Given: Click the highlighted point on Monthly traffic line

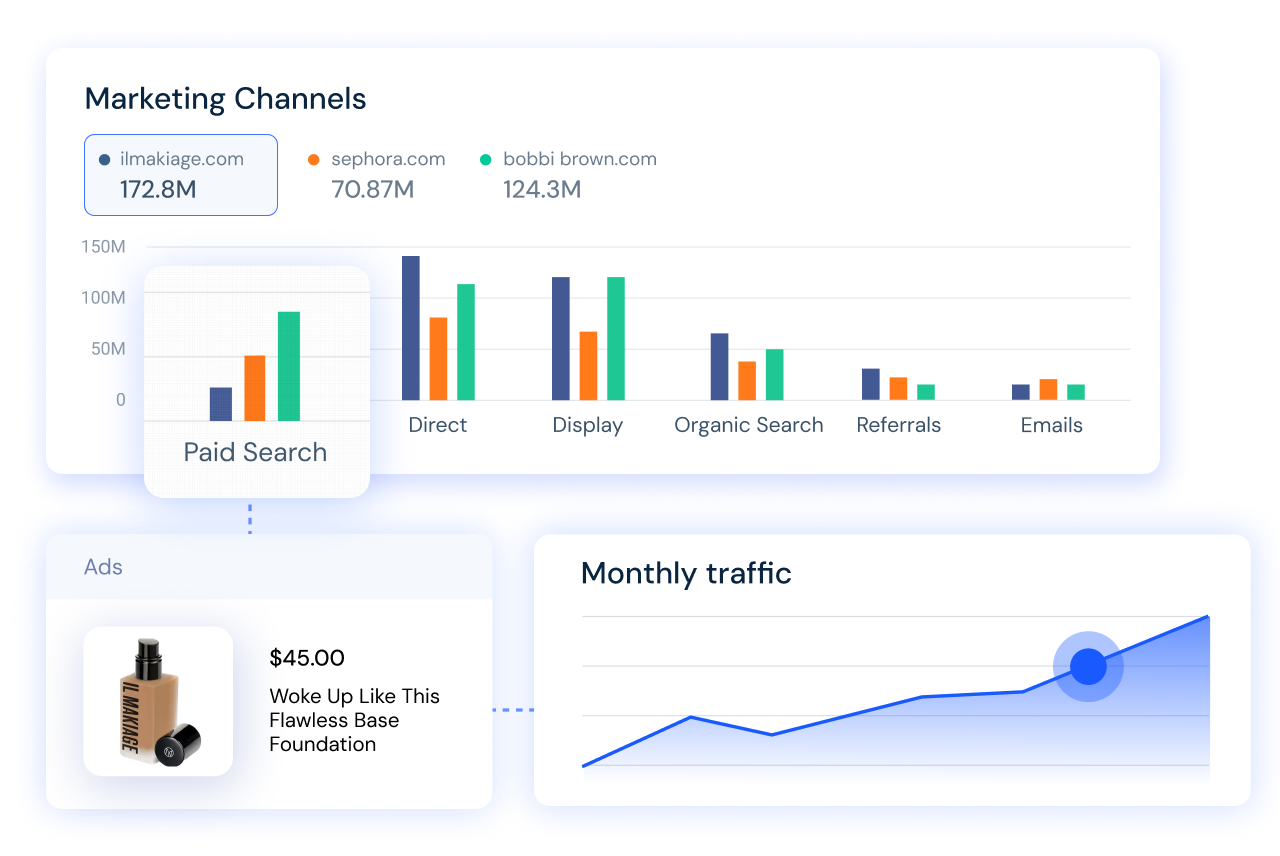Looking at the screenshot, I should pyautogui.click(x=1088, y=666).
